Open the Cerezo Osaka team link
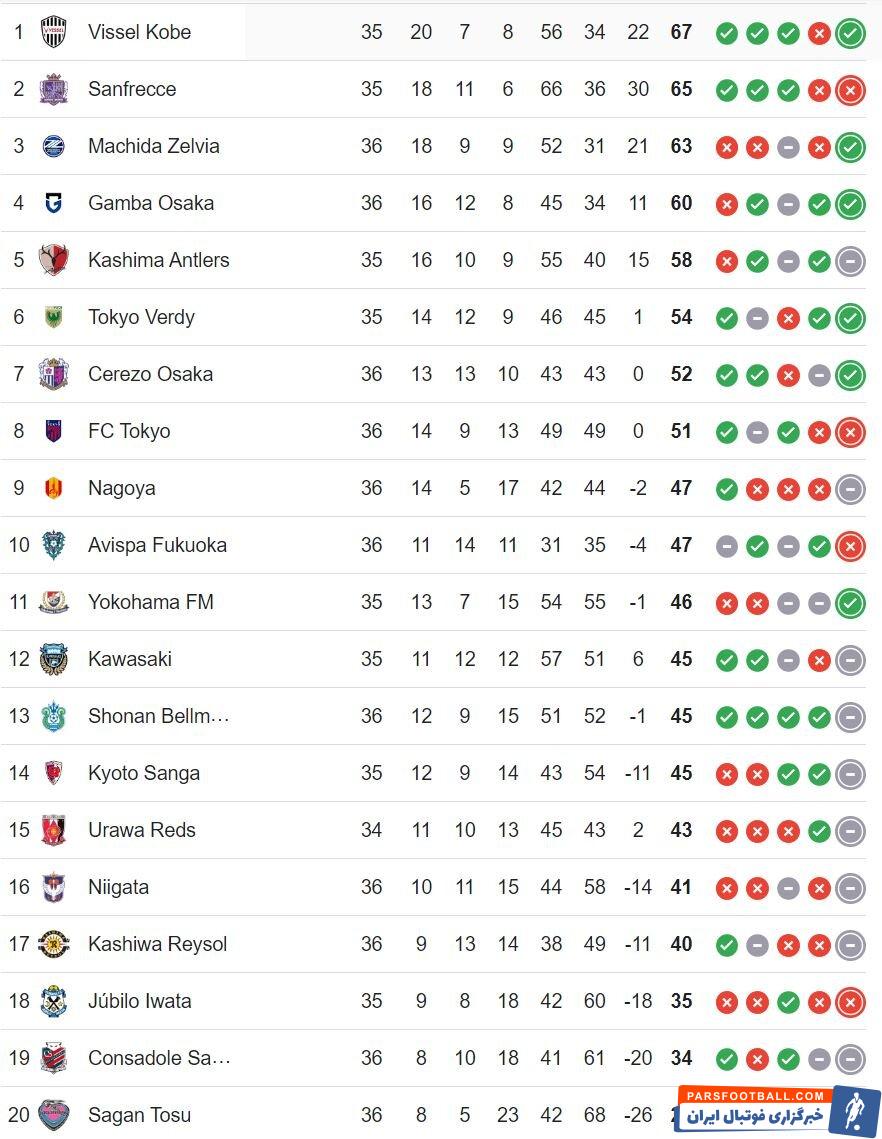Viewport: 882px width, 1139px height. tap(150, 374)
